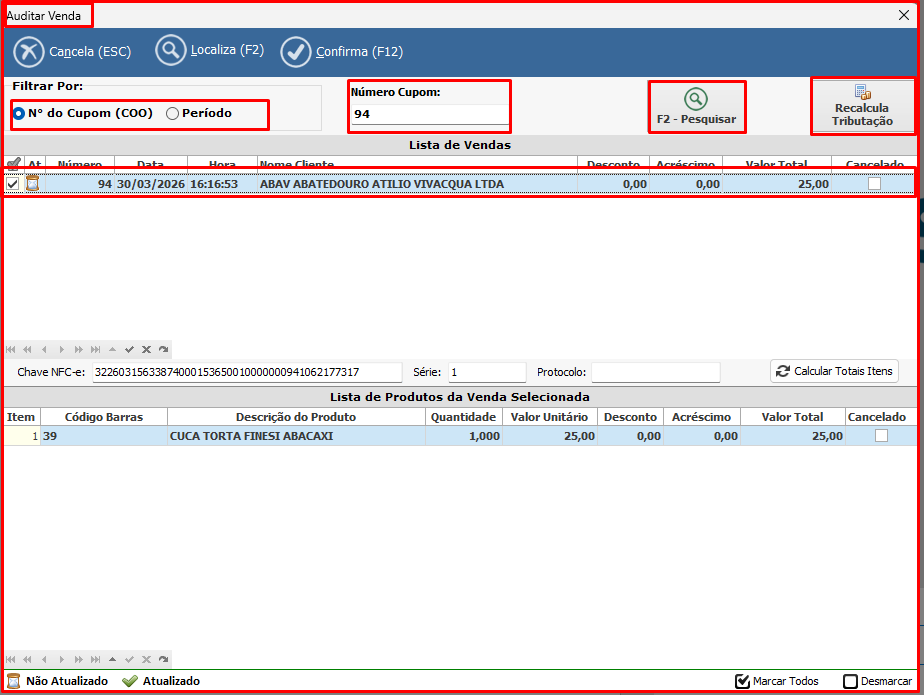Check the Cancelado box for CUCA TORTA item
Viewport: 924px width, 695px height.
coord(881,436)
